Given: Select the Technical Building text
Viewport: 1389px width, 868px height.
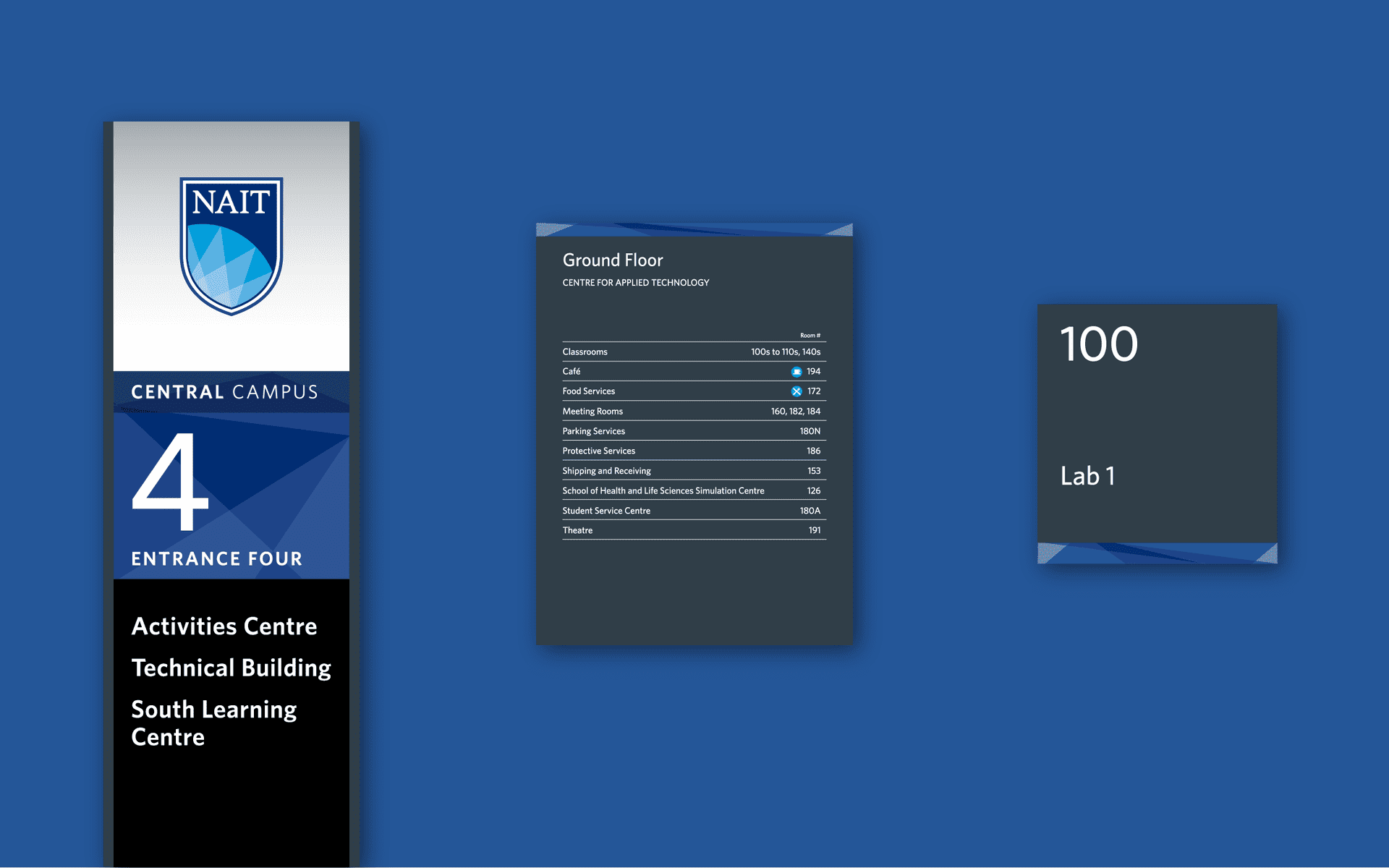Looking at the screenshot, I should click(x=231, y=668).
